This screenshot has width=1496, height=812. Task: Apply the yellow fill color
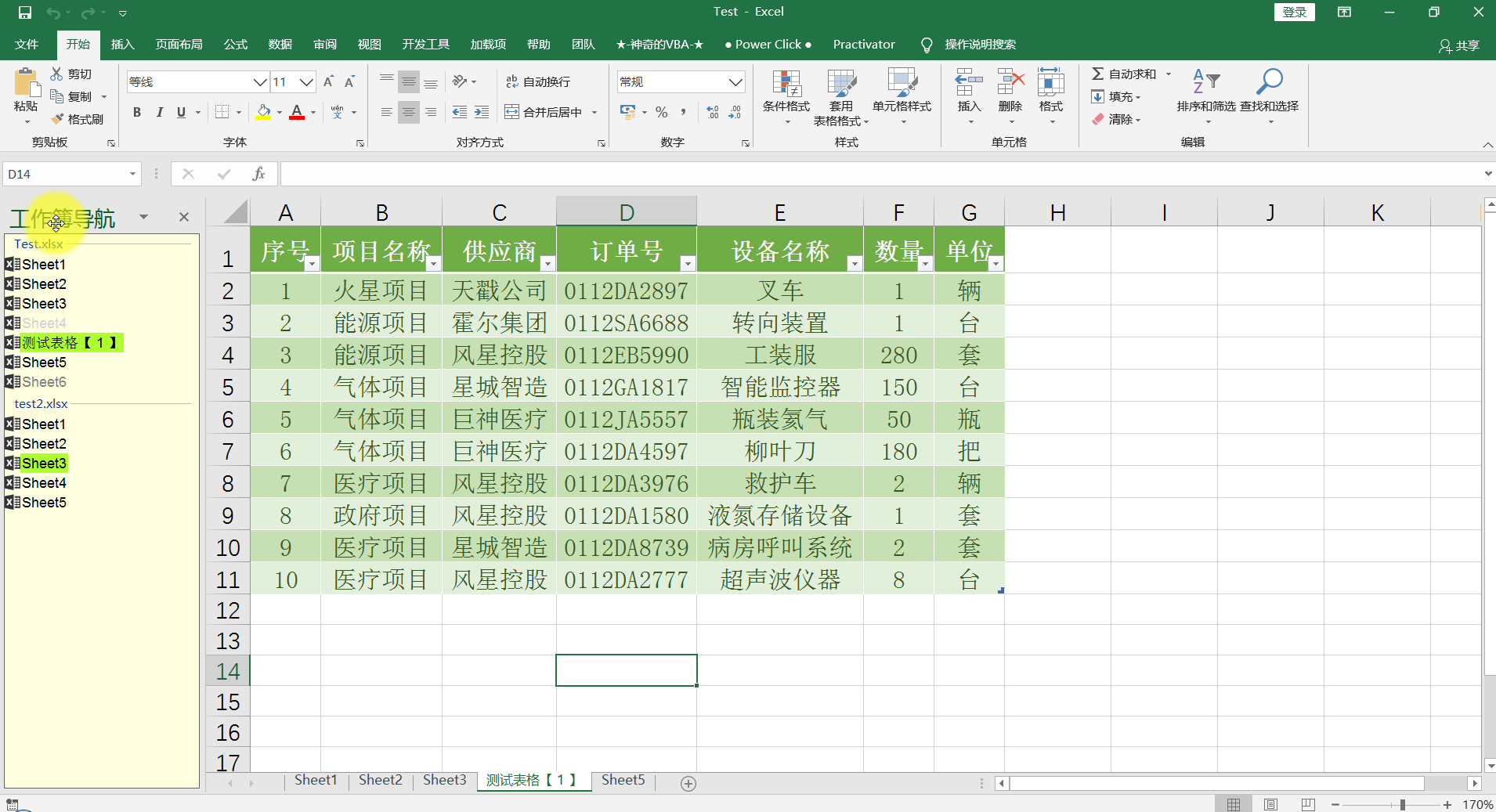263,112
